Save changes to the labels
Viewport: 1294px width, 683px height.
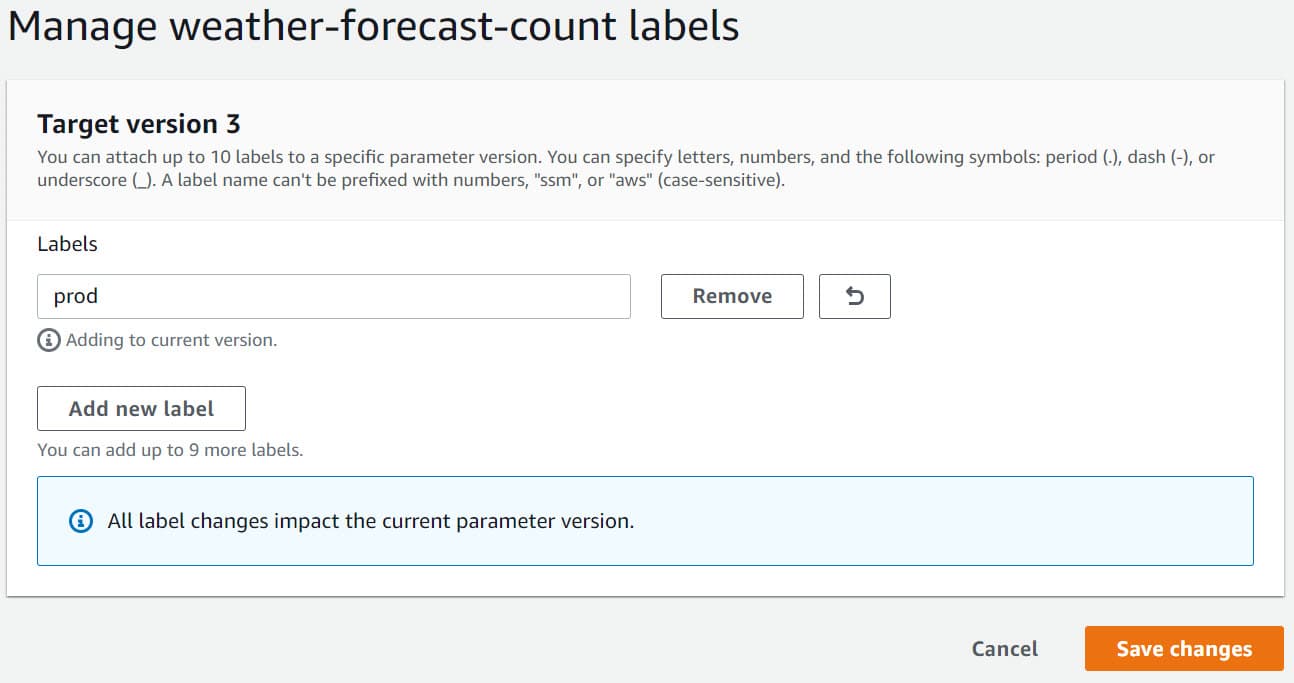click(1183, 649)
